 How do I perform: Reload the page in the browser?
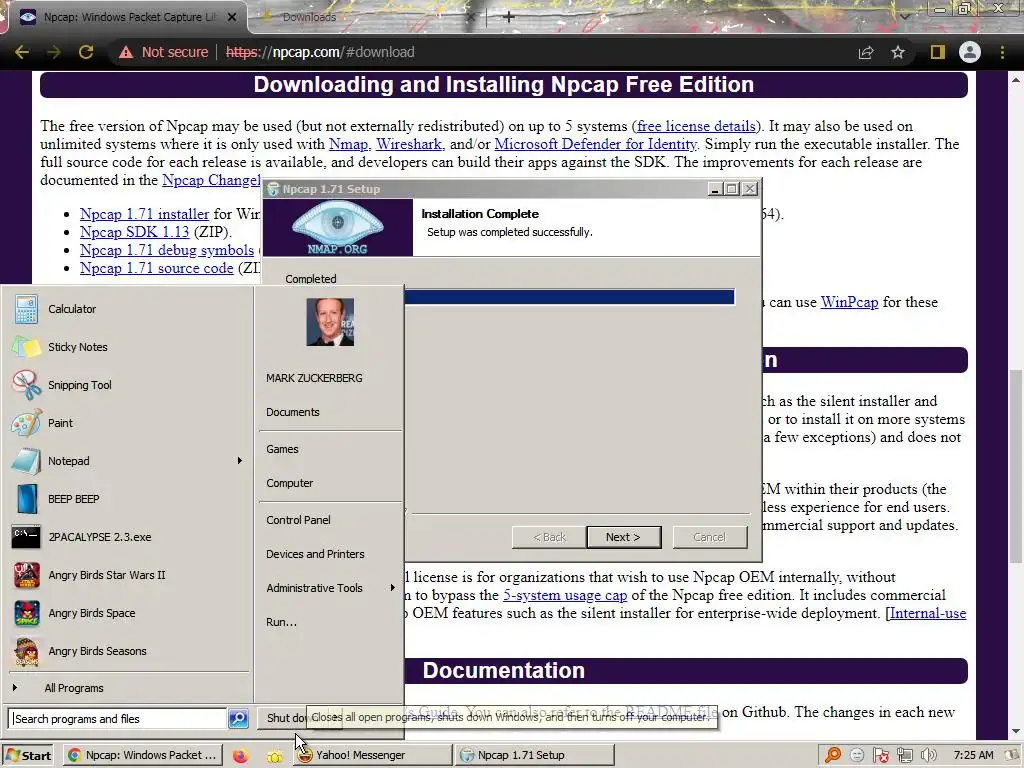coord(86,52)
